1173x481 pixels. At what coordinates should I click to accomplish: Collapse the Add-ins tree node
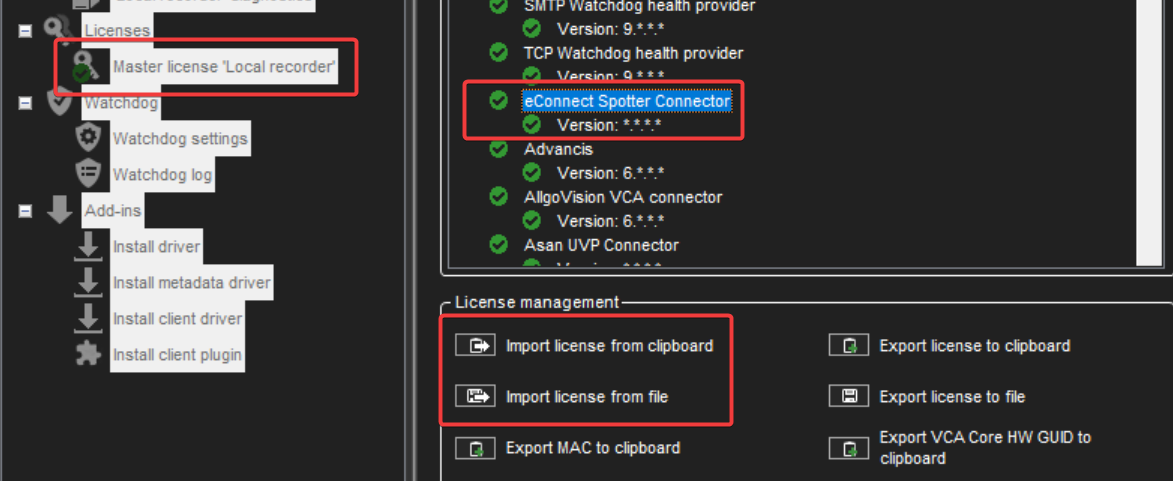(25, 211)
